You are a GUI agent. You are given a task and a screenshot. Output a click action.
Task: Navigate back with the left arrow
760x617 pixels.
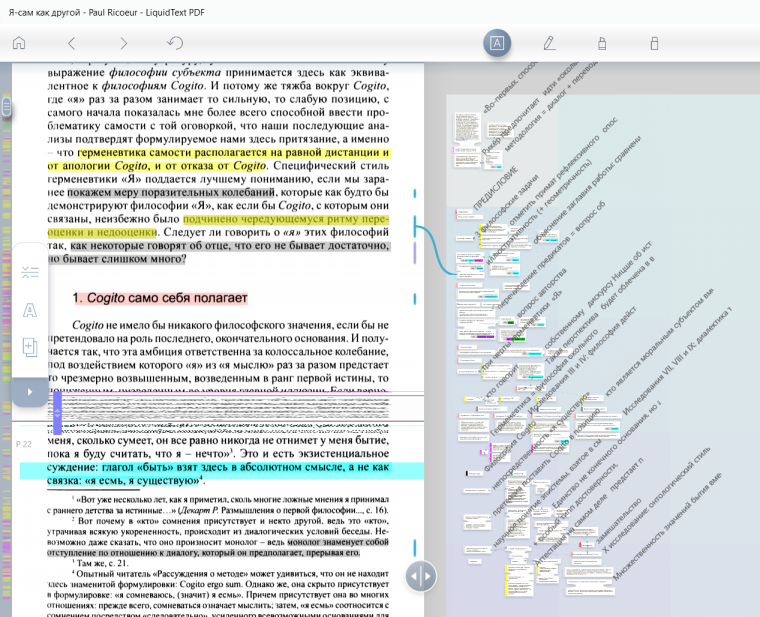click(71, 43)
